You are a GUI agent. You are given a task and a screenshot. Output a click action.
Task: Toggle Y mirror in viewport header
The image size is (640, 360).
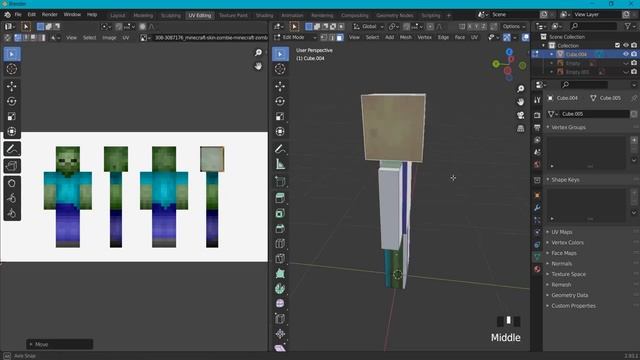pos(477,27)
